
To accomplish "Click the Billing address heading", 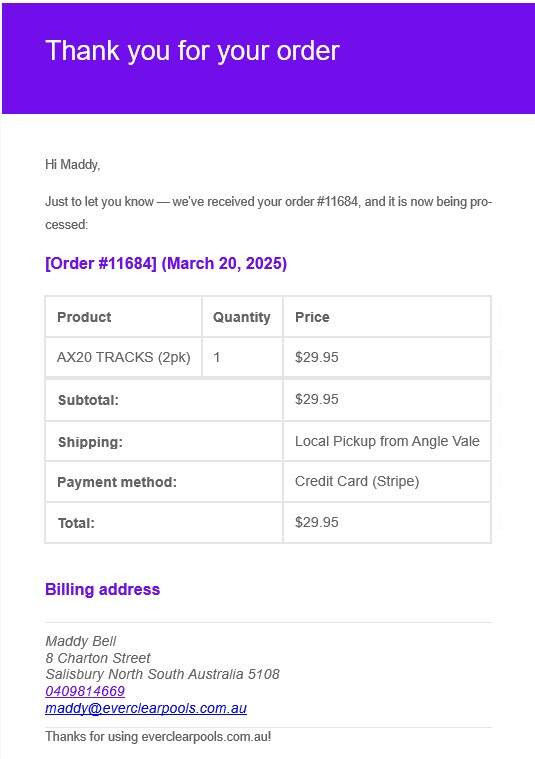I will [102, 589].
